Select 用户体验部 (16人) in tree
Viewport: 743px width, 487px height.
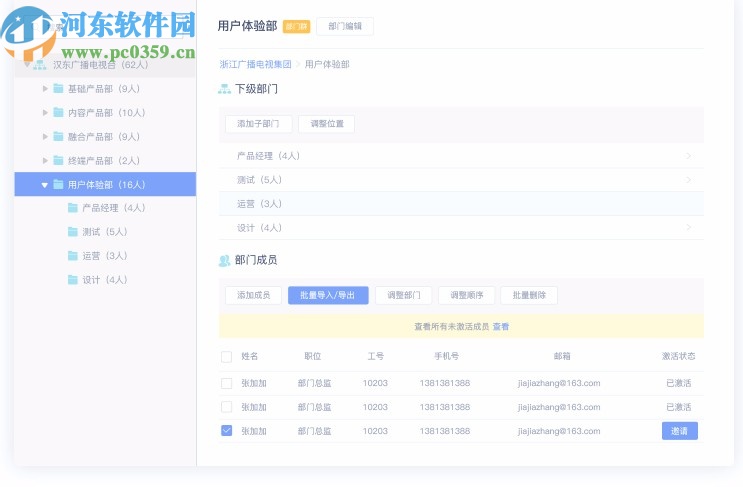tap(107, 185)
